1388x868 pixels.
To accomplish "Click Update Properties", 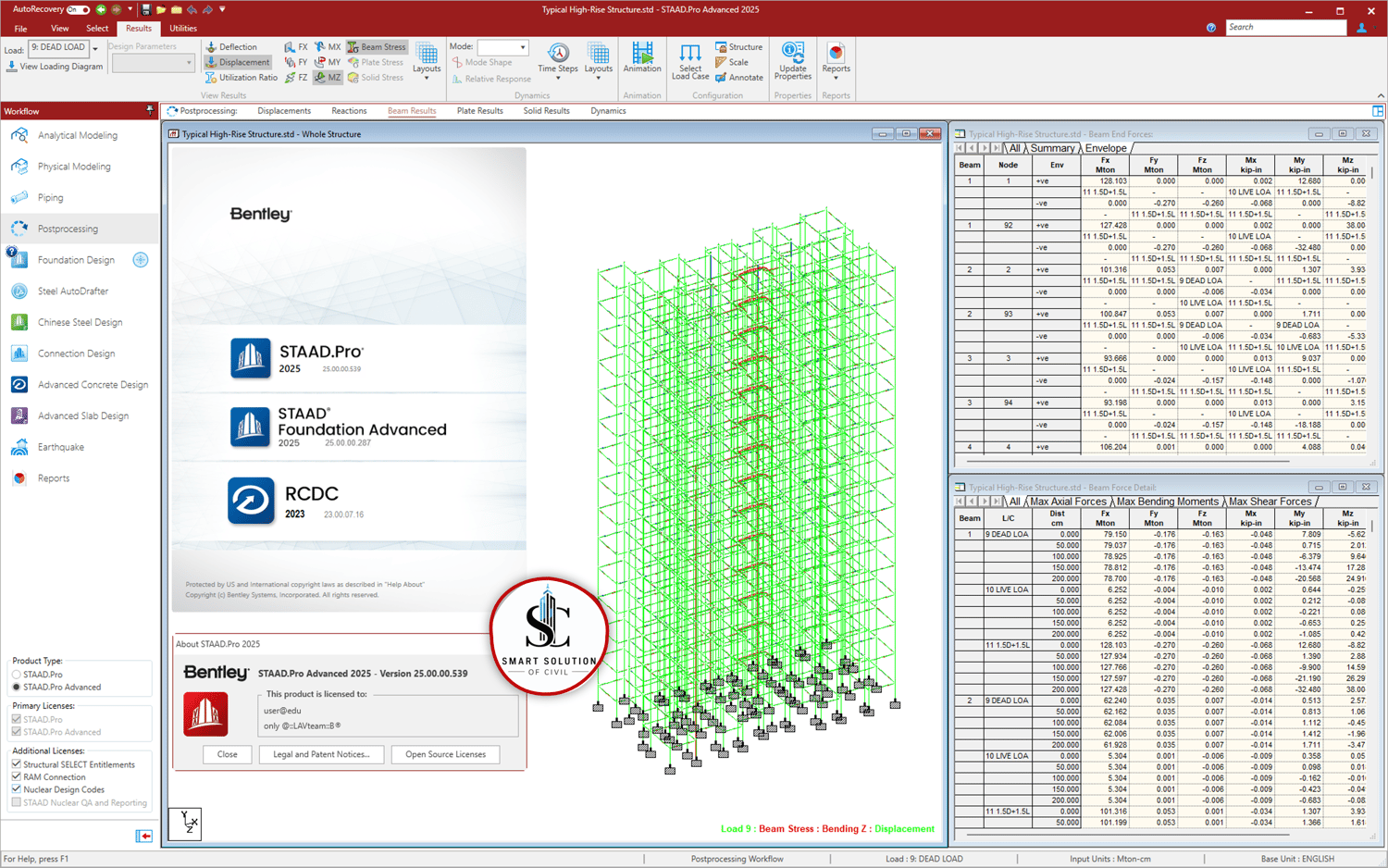I will coord(793,61).
